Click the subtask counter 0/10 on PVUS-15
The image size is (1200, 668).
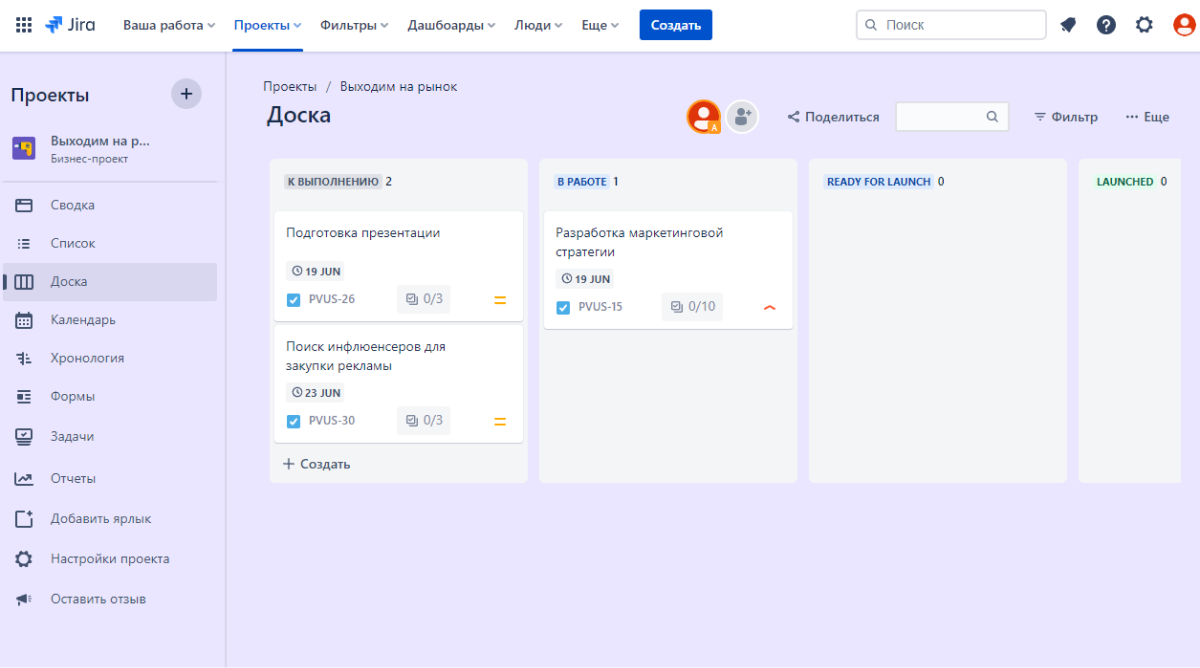(x=692, y=307)
